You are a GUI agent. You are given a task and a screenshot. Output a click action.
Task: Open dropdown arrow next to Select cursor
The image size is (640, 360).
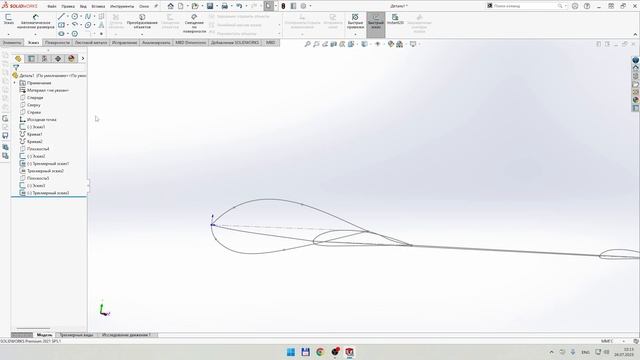276,6
